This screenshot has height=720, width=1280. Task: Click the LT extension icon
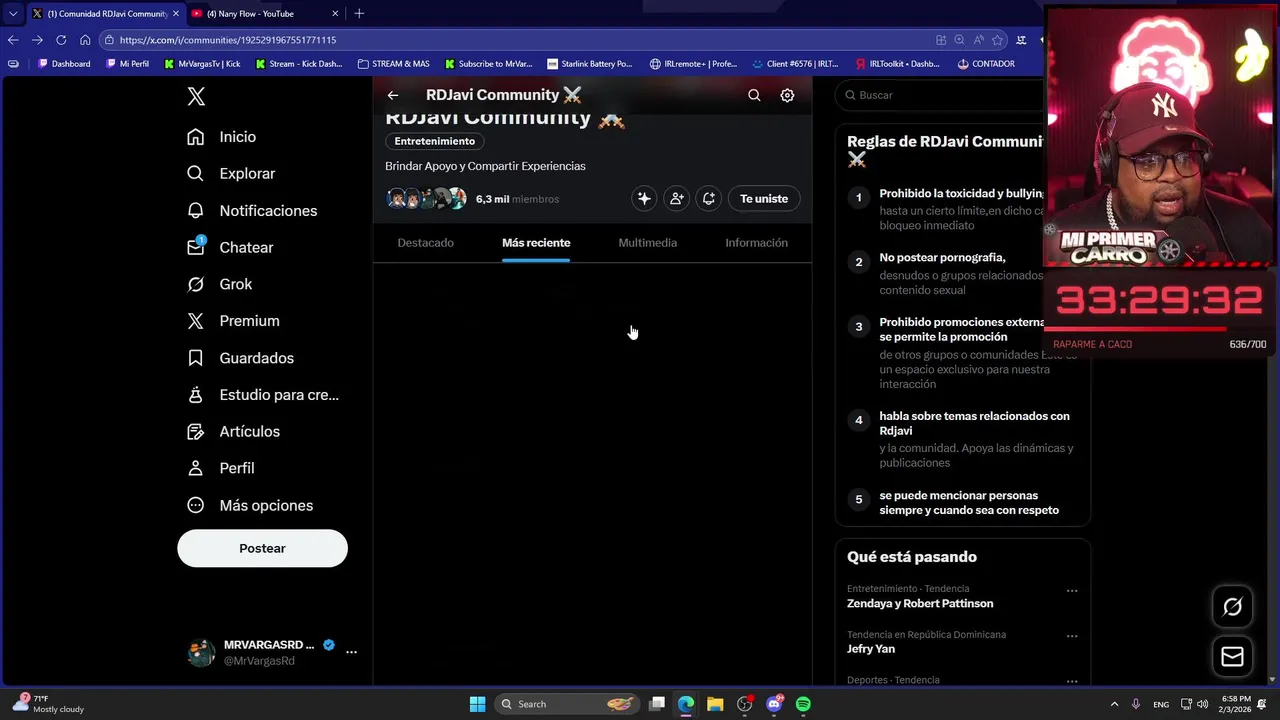tap(1021, 40)
